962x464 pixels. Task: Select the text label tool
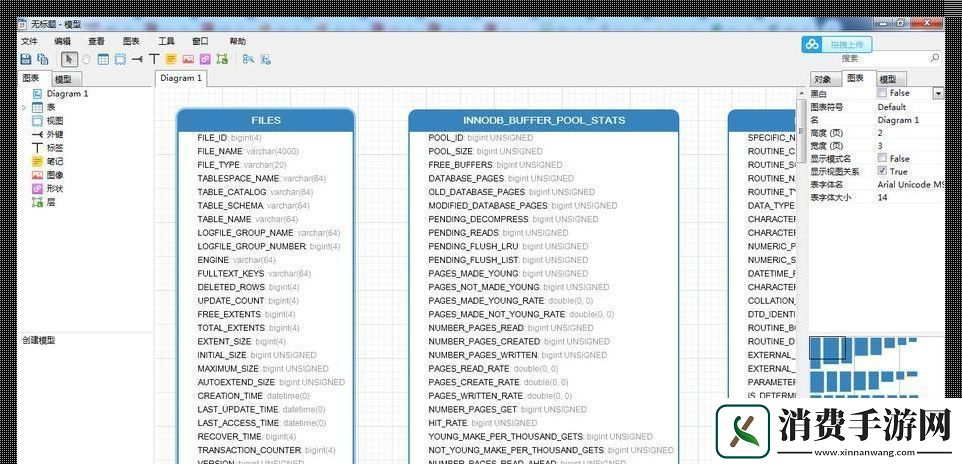click(x=154, y=59)
